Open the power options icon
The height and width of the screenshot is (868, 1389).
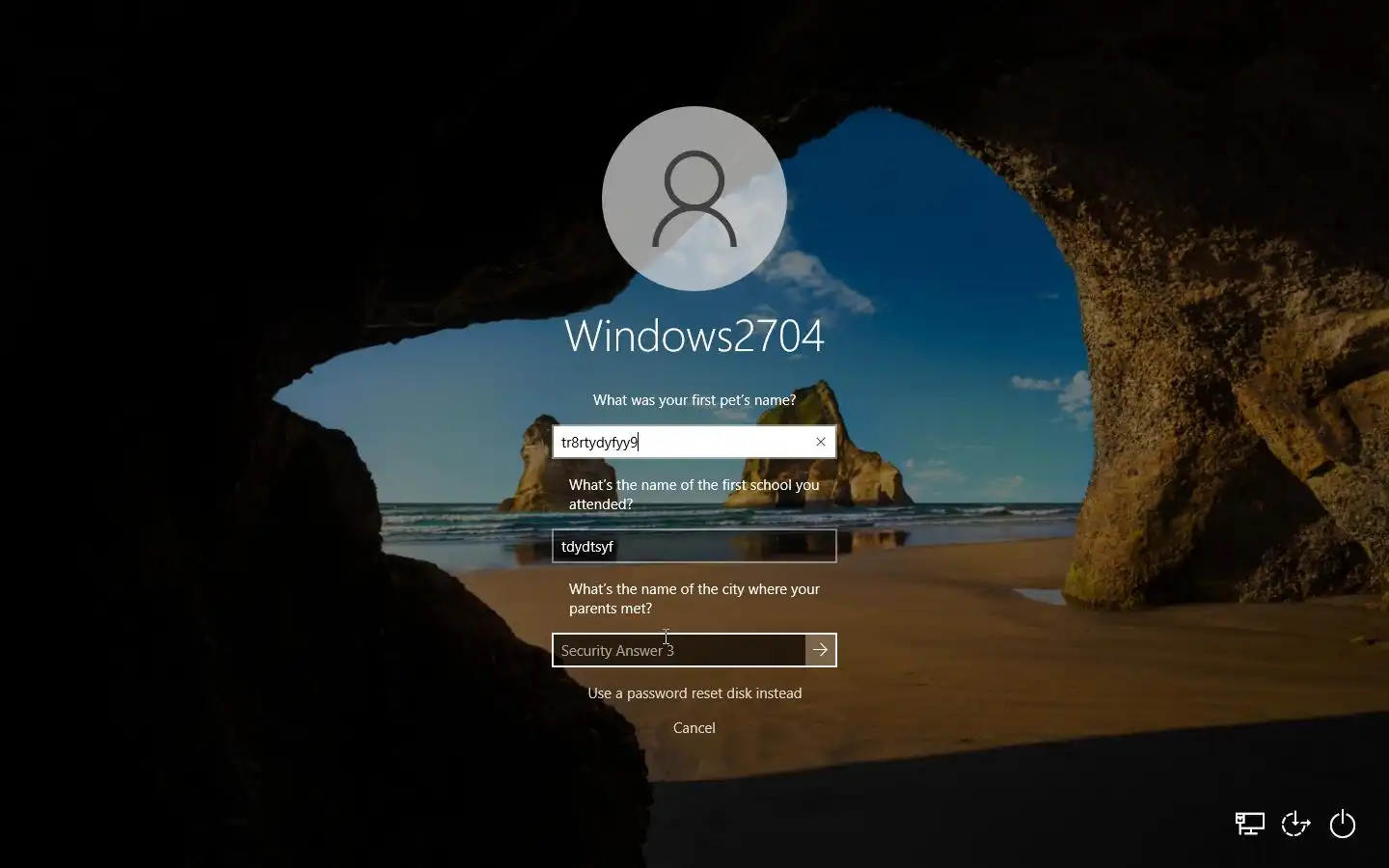[1343, 824]
